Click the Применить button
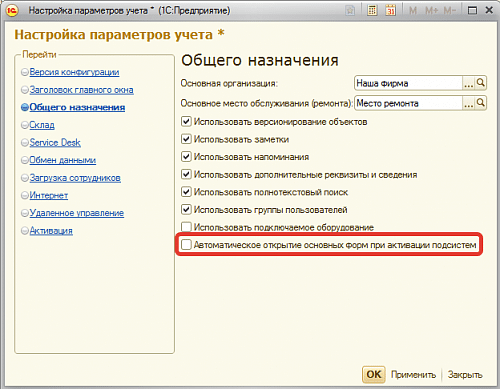 tap(413, 375)
